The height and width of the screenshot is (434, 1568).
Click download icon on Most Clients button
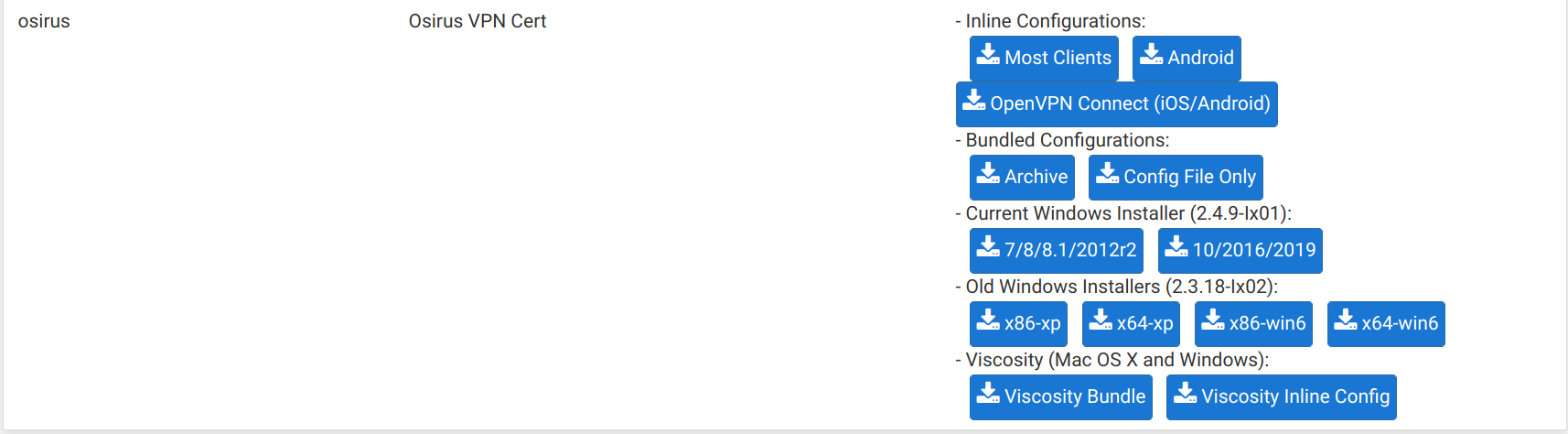click(988, 54)
